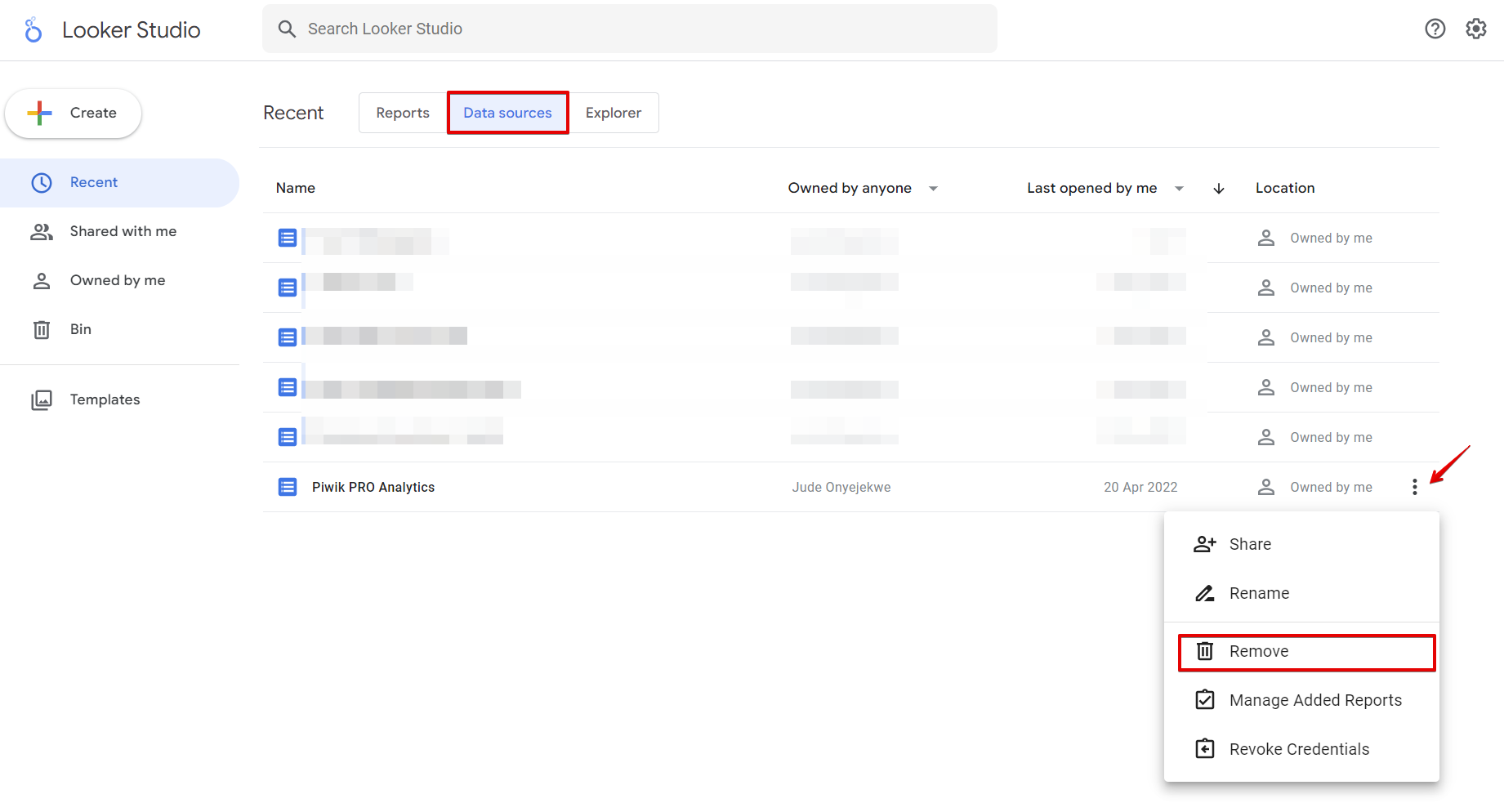Screen dimensions: 1504x812
Task: Open the help question mark icon
Action: point(1435,29)
